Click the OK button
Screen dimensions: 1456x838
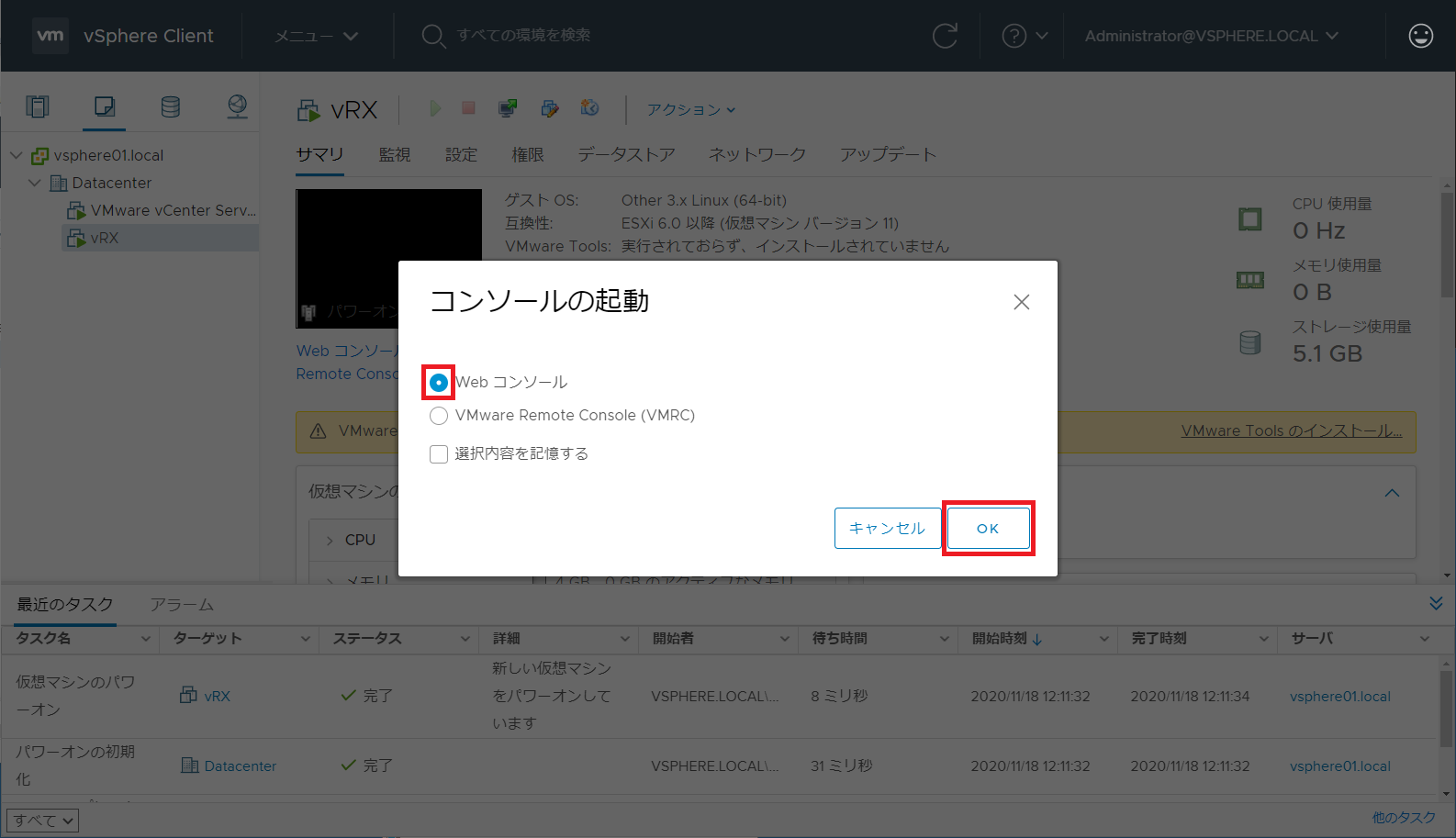pos(988,529)
